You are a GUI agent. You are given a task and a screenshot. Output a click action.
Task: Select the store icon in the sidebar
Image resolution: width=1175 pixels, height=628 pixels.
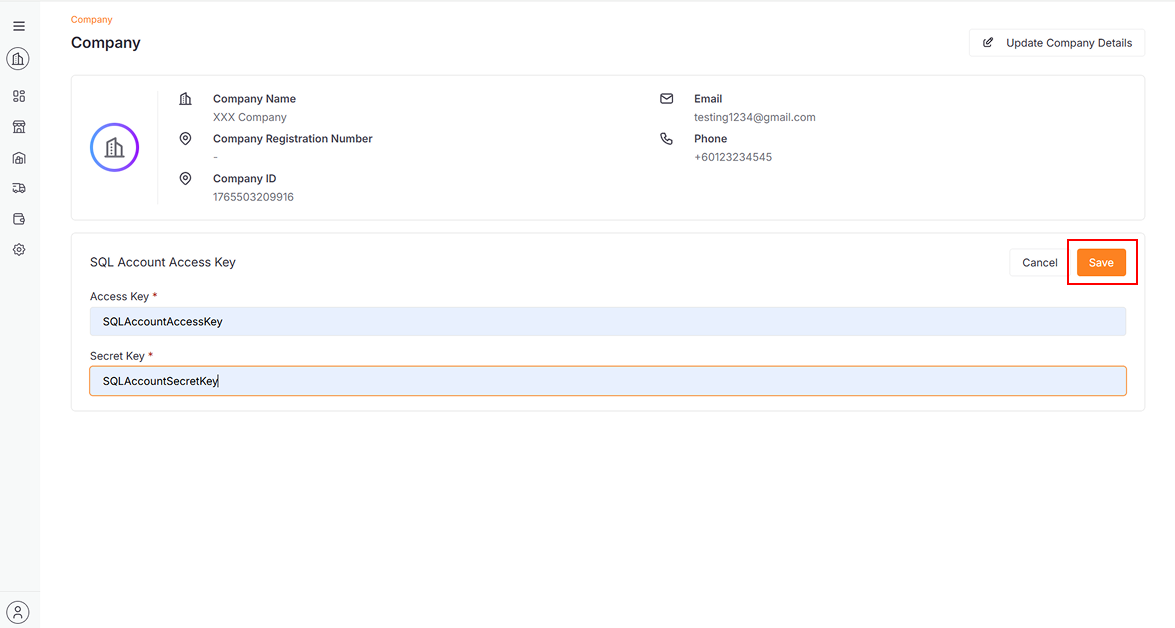coord(19,127)
